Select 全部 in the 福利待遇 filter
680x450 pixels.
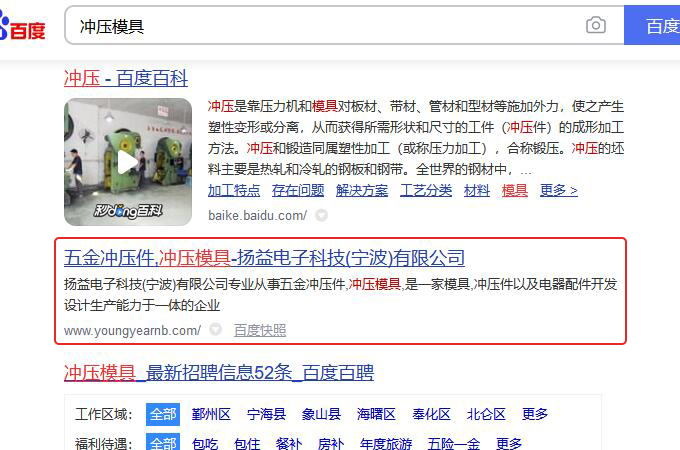(163, 442)
